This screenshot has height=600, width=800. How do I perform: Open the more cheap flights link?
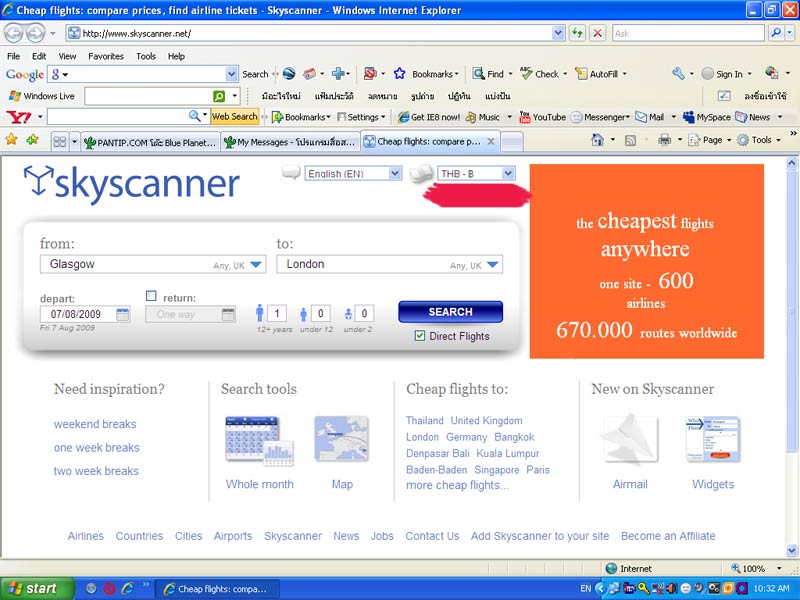coord(457,485)
